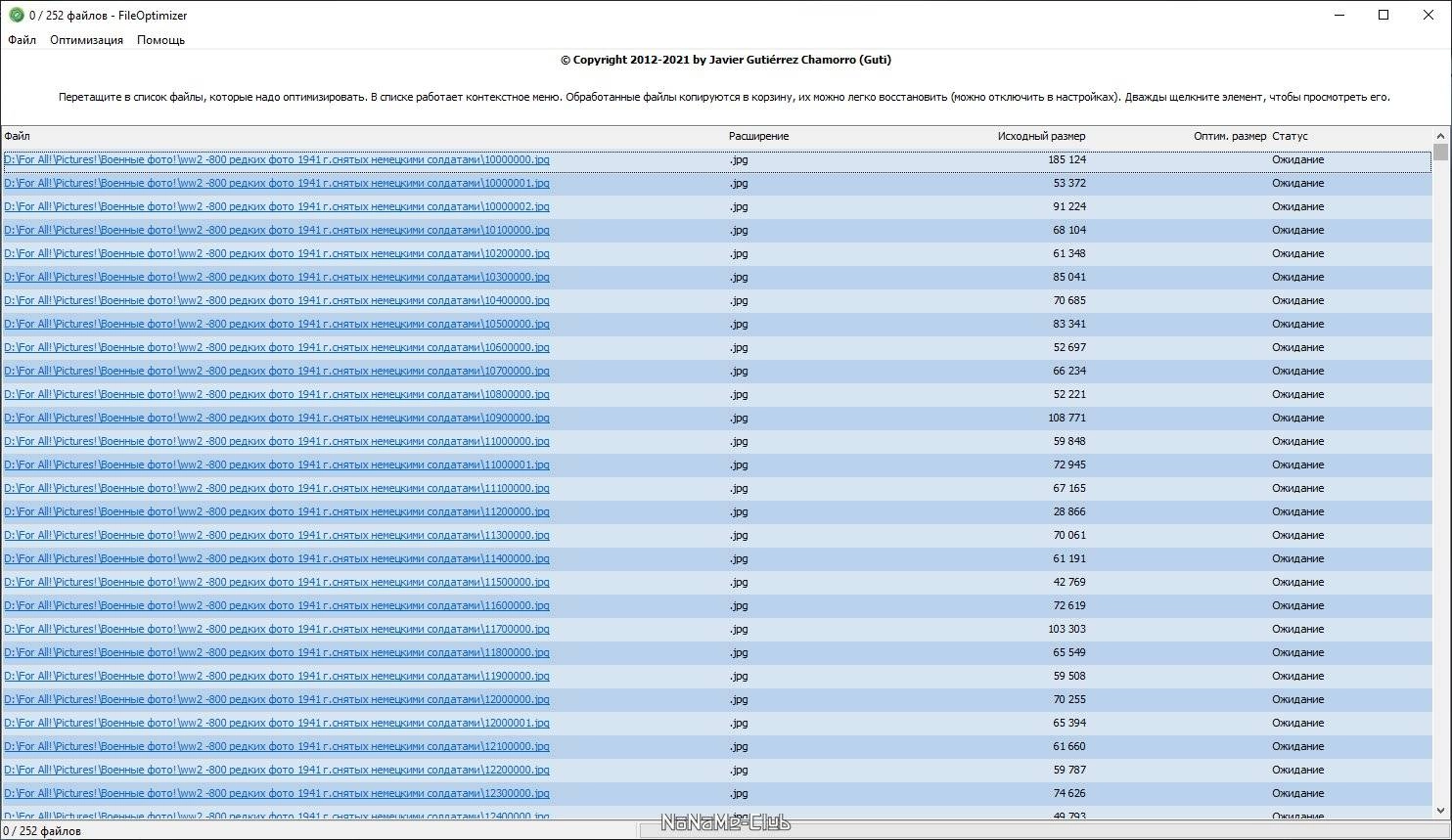The width and height of the screenshot is (1452, 840).
Task: Select file link ending 11500000.jpg
Action: click(277, 582)
